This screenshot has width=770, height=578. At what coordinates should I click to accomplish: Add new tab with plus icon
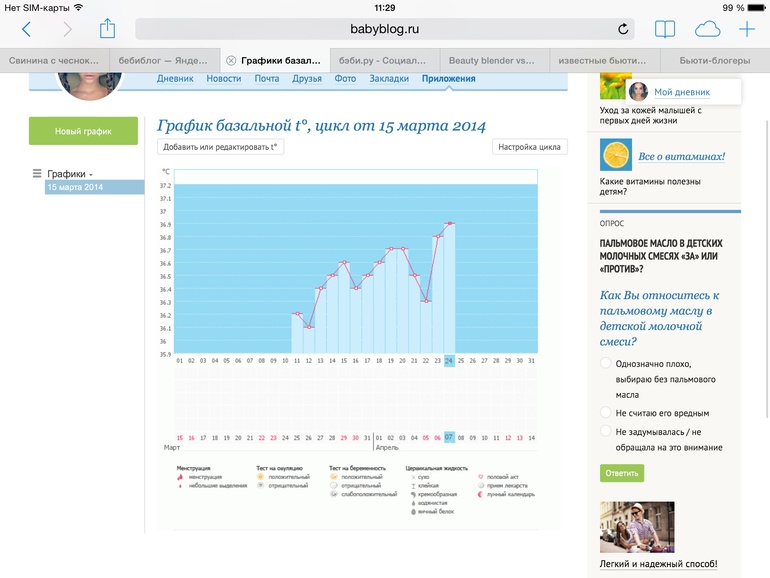pyautogui.click(x=746, y=30)
